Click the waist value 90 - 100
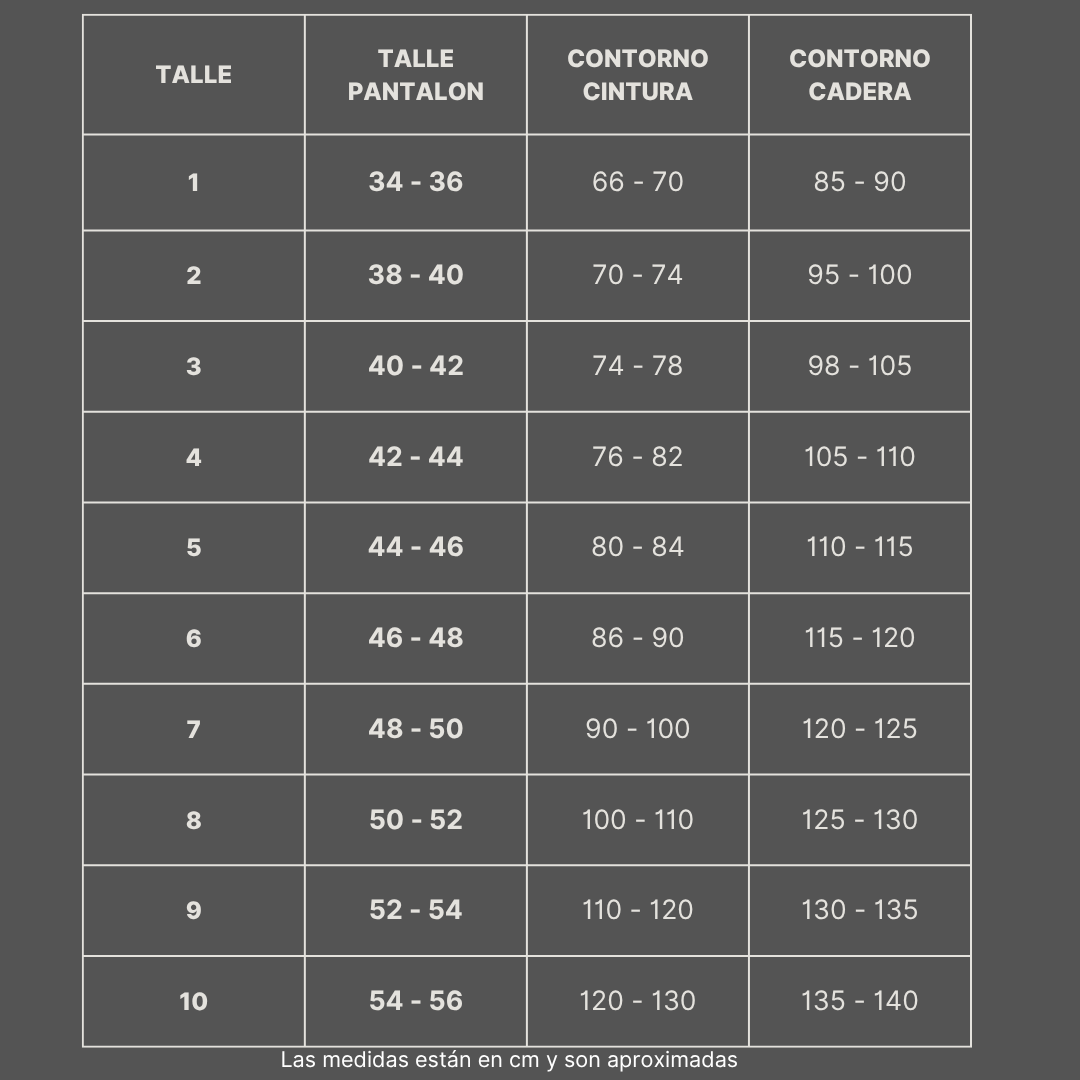The image size is (1080, 1080). pos(638,729)
